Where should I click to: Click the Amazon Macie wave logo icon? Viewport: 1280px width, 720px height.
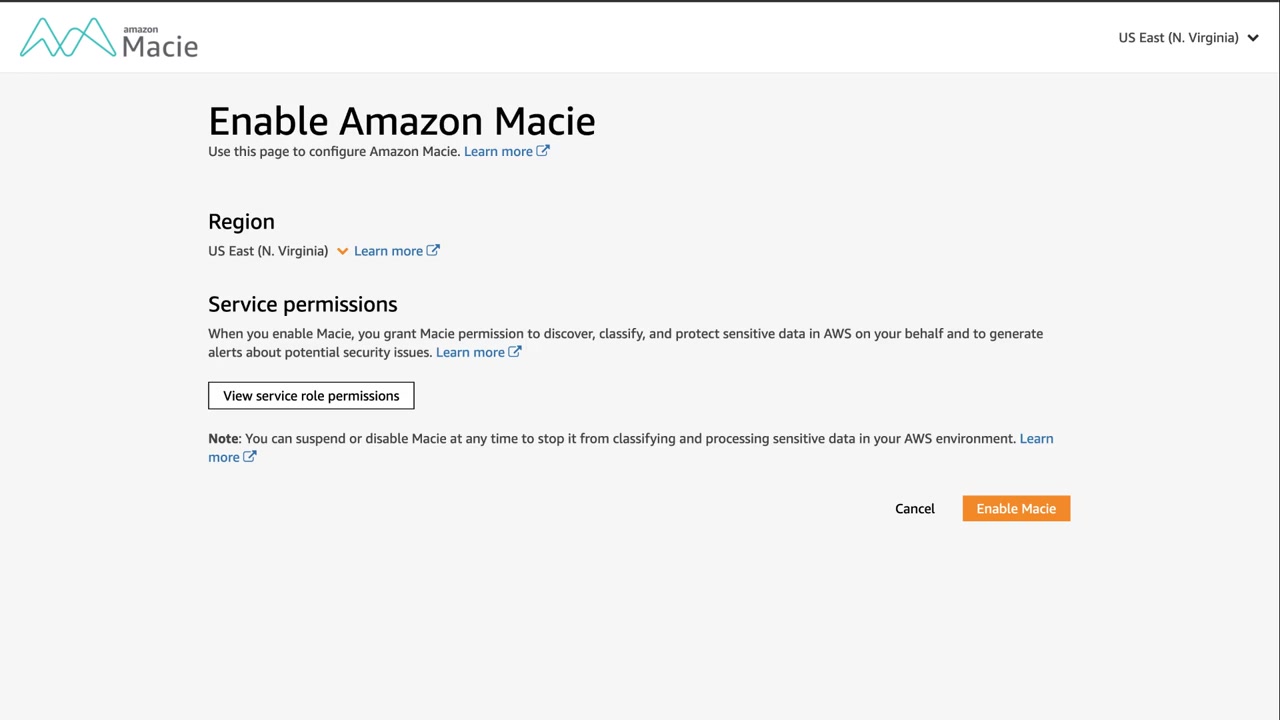click(68, 38)
